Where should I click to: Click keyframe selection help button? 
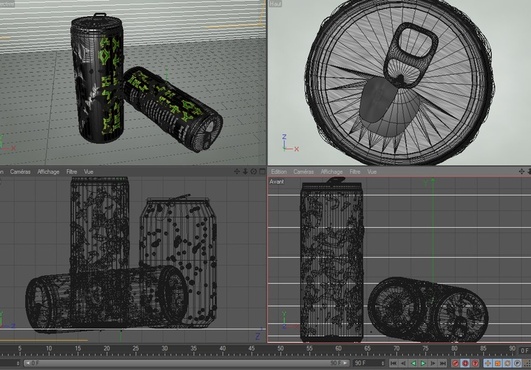[475, 363]
